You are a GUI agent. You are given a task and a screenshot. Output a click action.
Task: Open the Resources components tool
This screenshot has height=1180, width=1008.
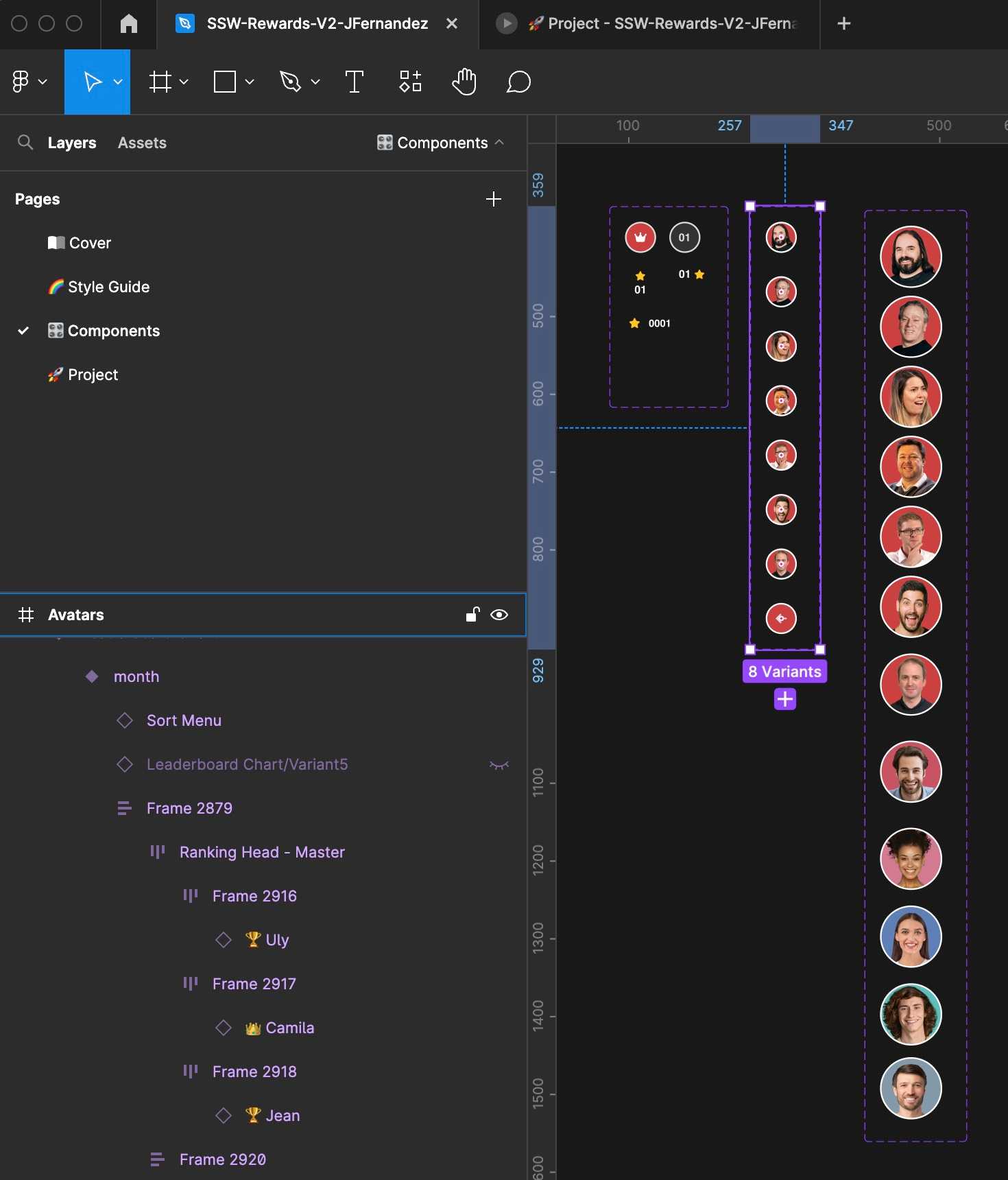[x=410, y=82]
